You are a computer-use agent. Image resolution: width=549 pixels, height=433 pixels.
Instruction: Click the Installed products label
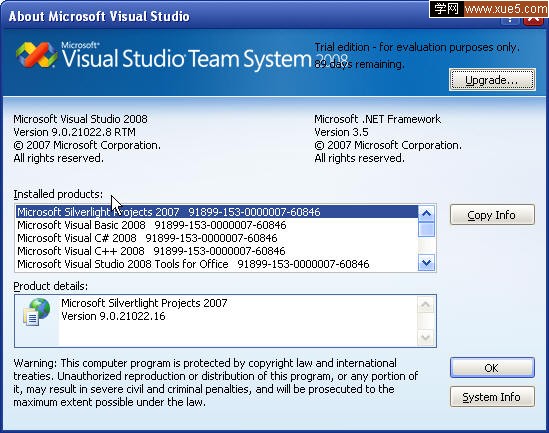[x=58, y=194]
